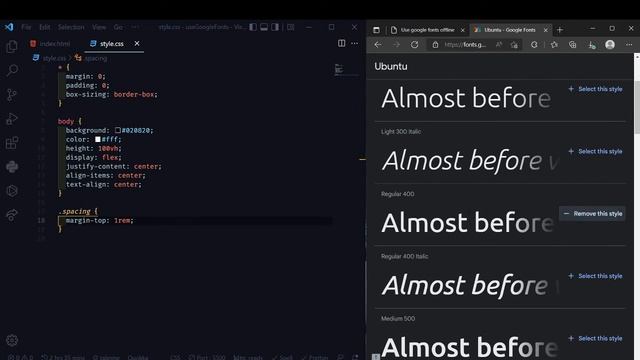Open the File menu in VS Code
This screenshot has height=360, width=640.
click(x=26, y=27)
